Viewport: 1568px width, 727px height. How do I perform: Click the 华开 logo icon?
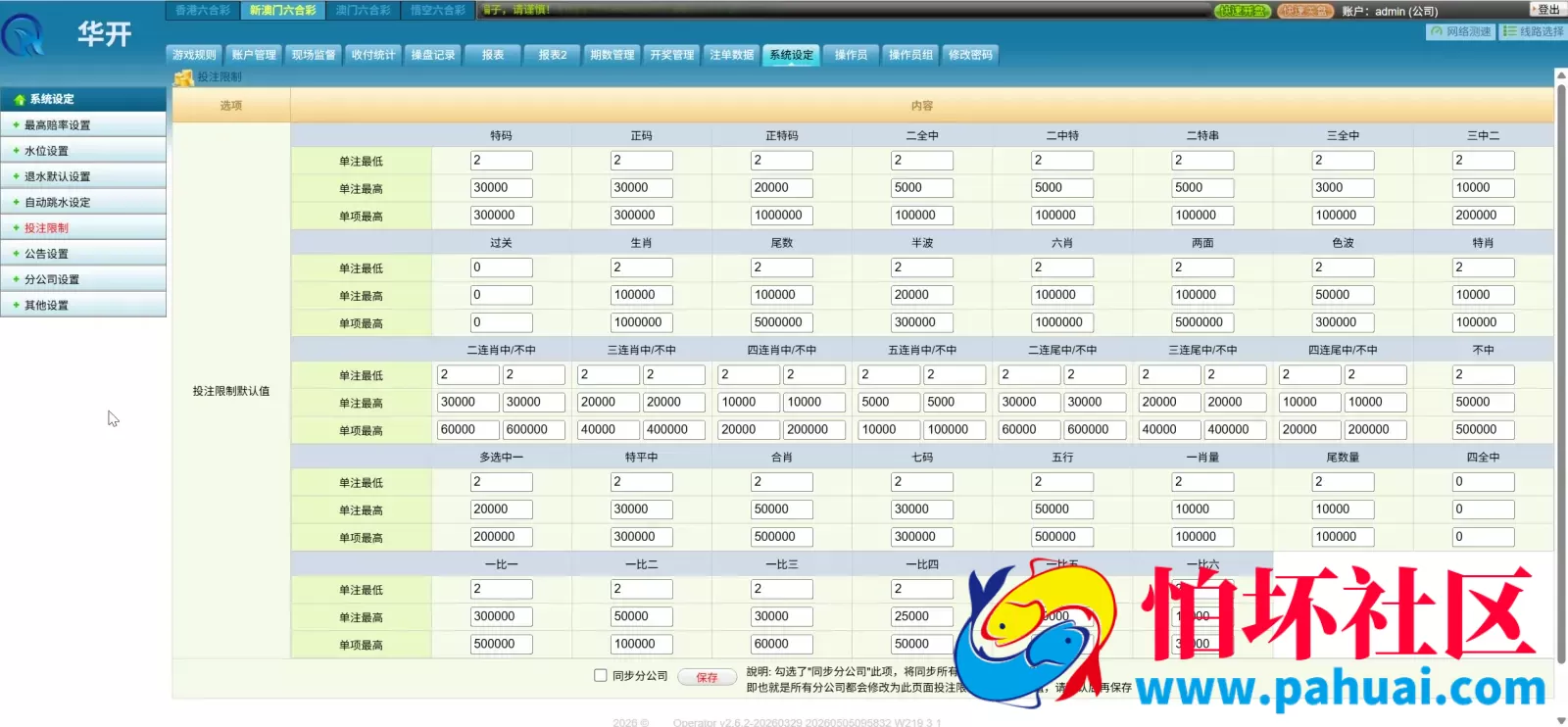point(24,35)
